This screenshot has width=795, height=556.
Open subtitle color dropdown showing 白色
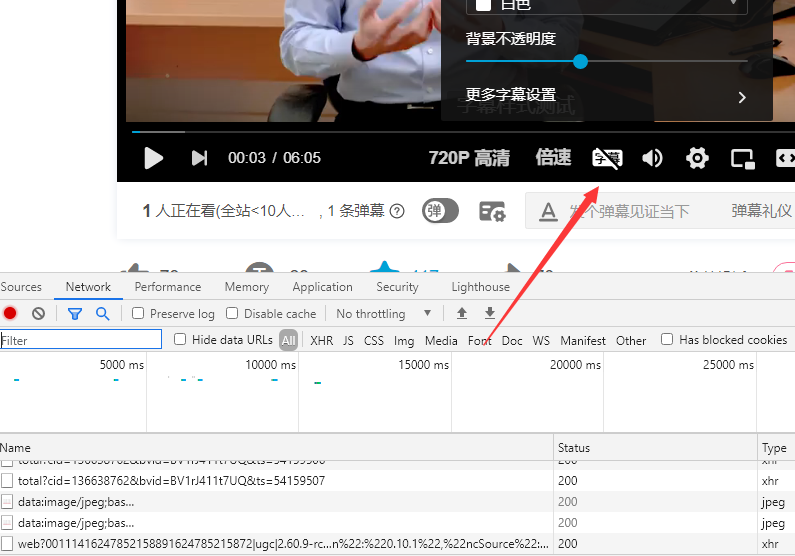(606, 6)
